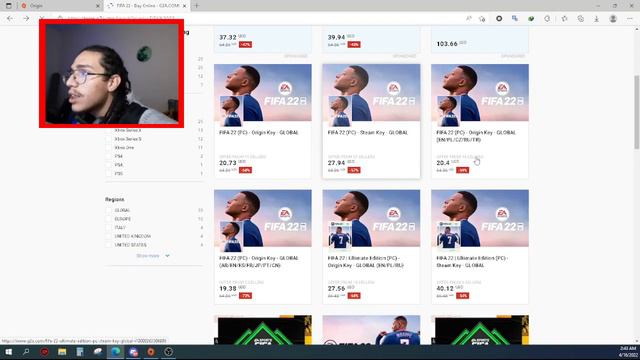Open the read aloud icon in address bar
The image size is (640, 360).
click(469, 19)
